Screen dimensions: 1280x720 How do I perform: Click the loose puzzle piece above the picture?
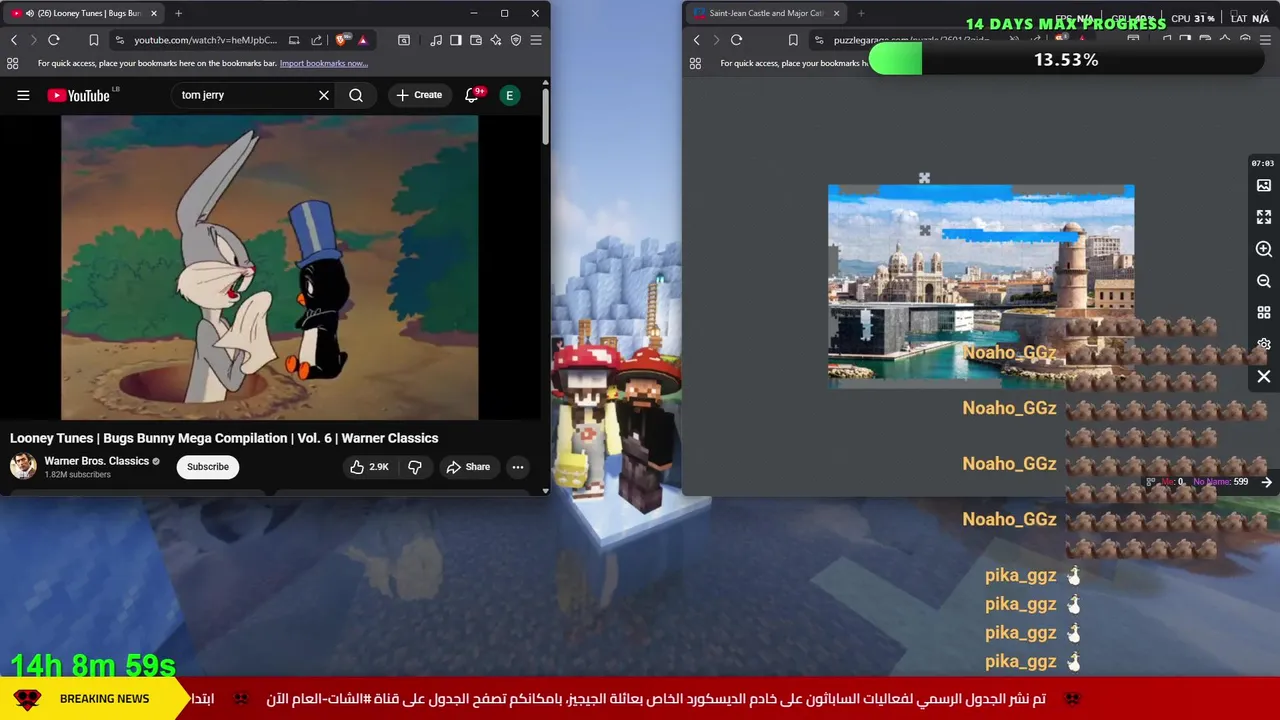tap(924, 178)
